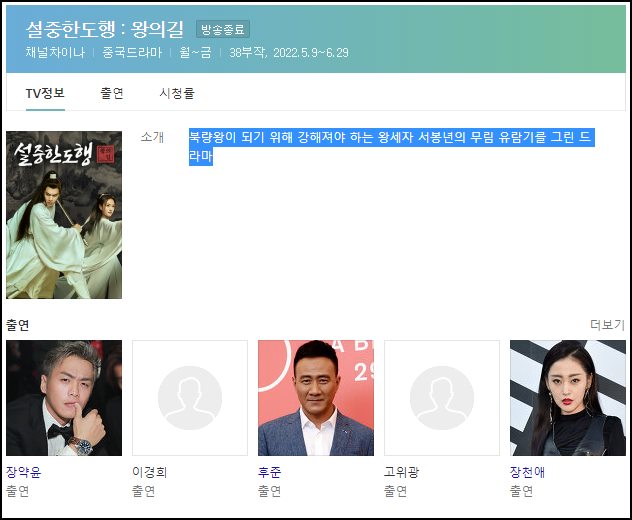Open 이경희's placeholder avatar

190,398
